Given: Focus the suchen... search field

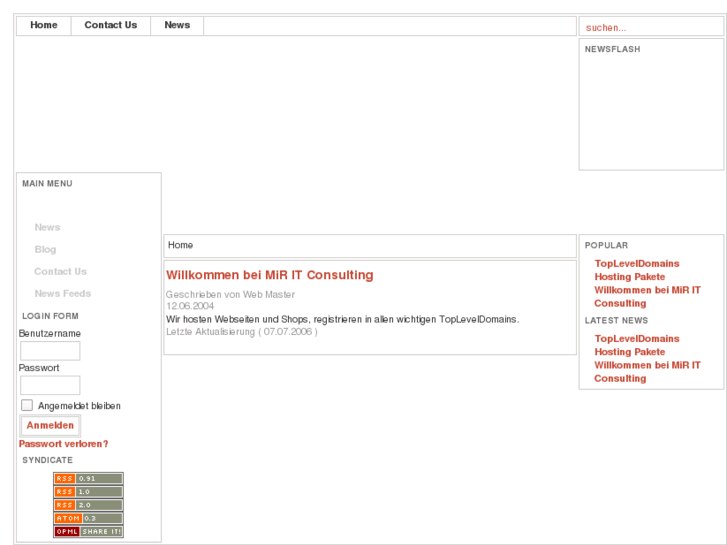Looking at the screenshot, I should (x=651, y=27).
